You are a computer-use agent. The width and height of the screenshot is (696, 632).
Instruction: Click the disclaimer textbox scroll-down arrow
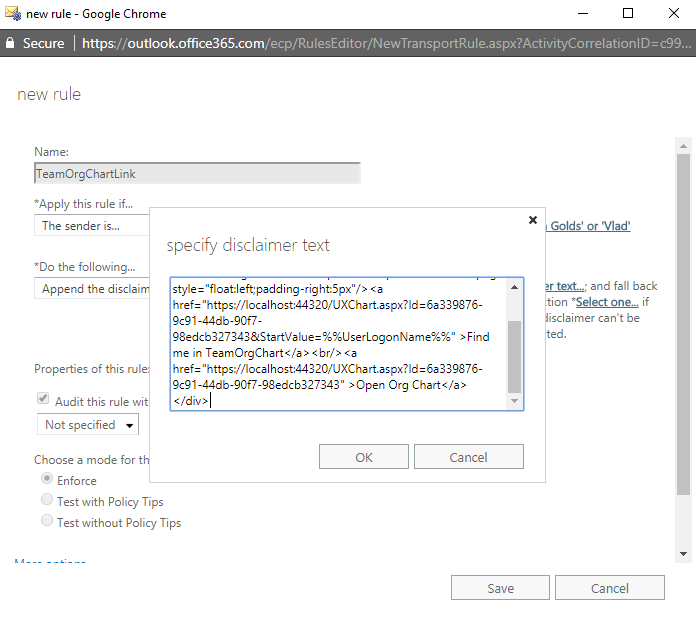[x=515, y=401]
